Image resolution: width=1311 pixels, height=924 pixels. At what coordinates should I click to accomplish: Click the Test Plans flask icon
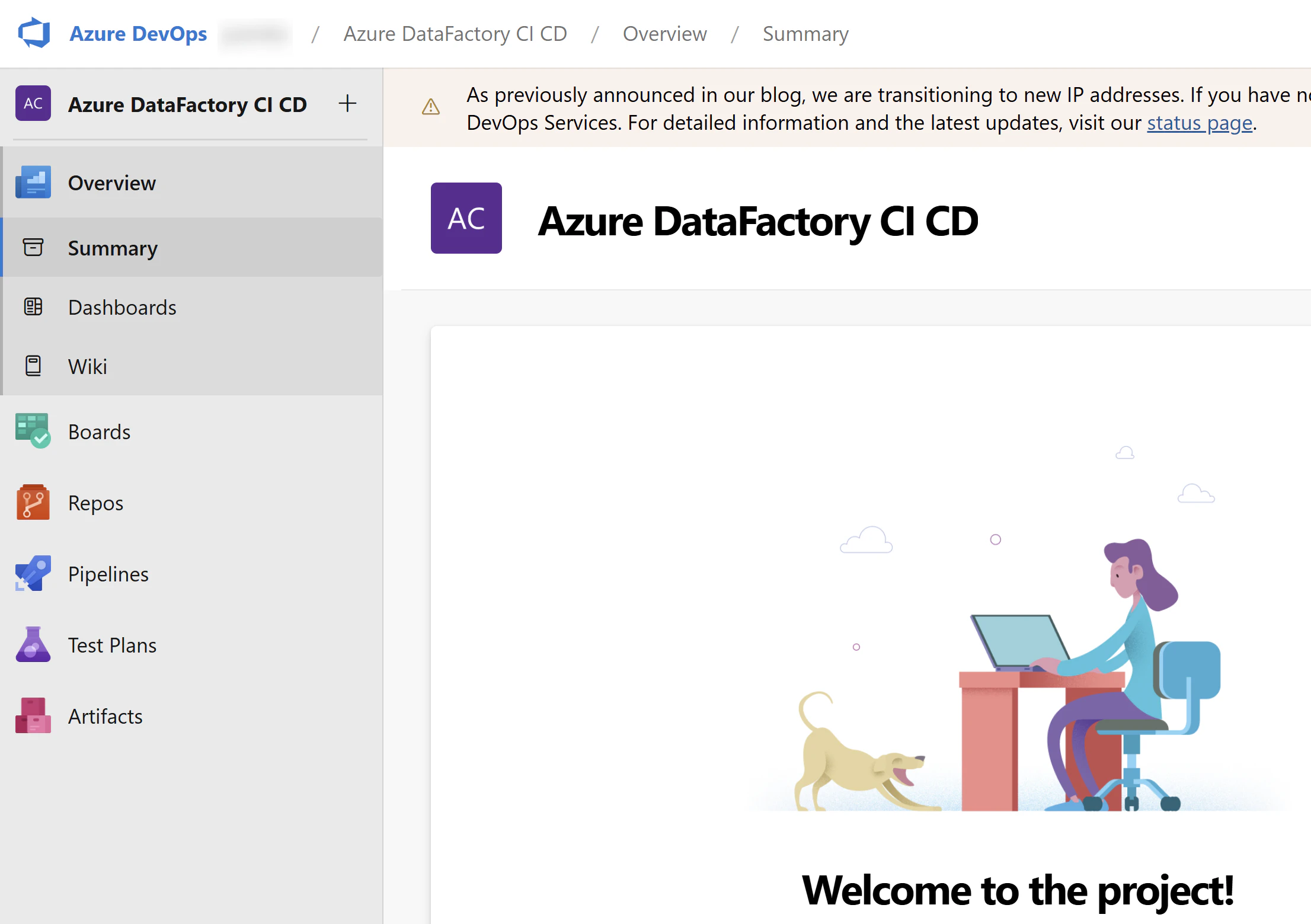point(33,645)
